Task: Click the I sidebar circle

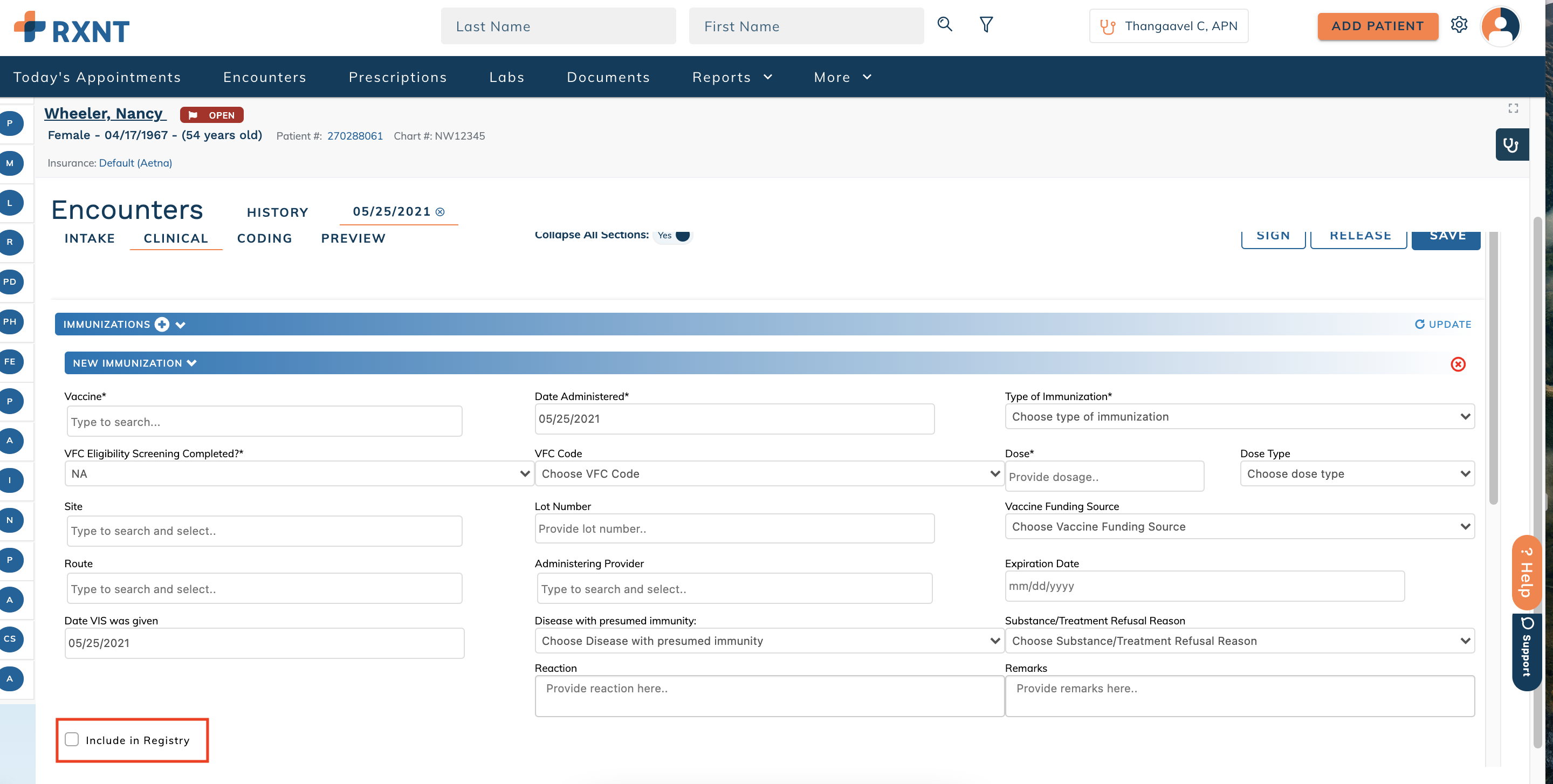Action: click(10, 480)
